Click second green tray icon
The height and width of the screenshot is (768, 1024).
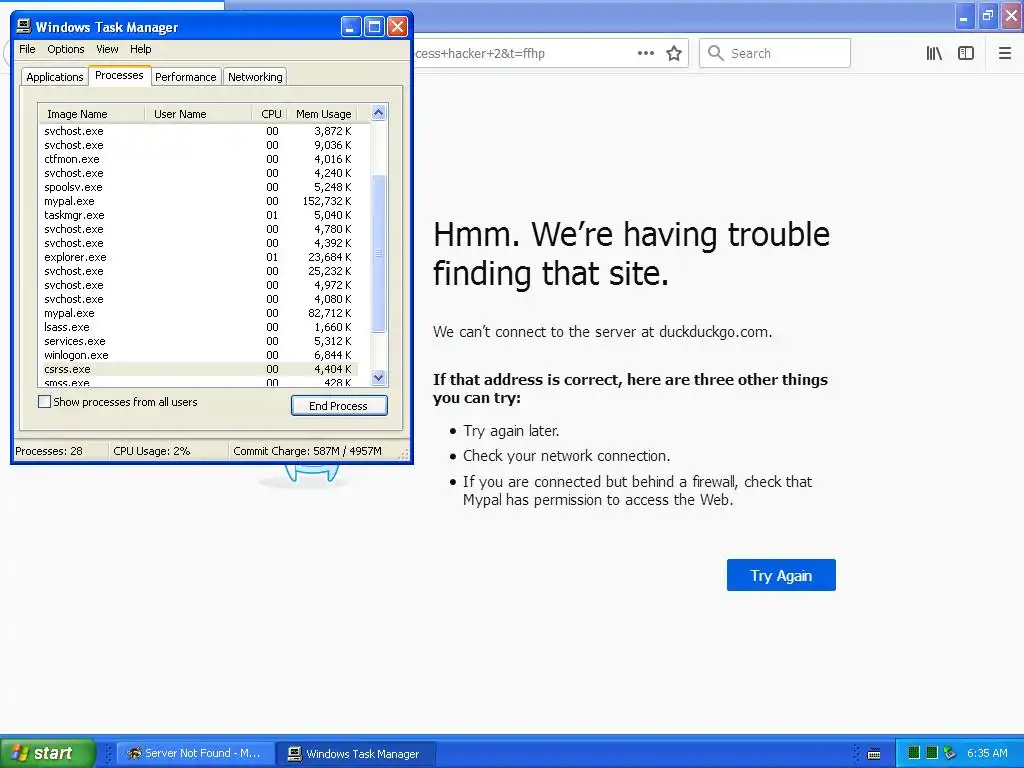point(932,753)
